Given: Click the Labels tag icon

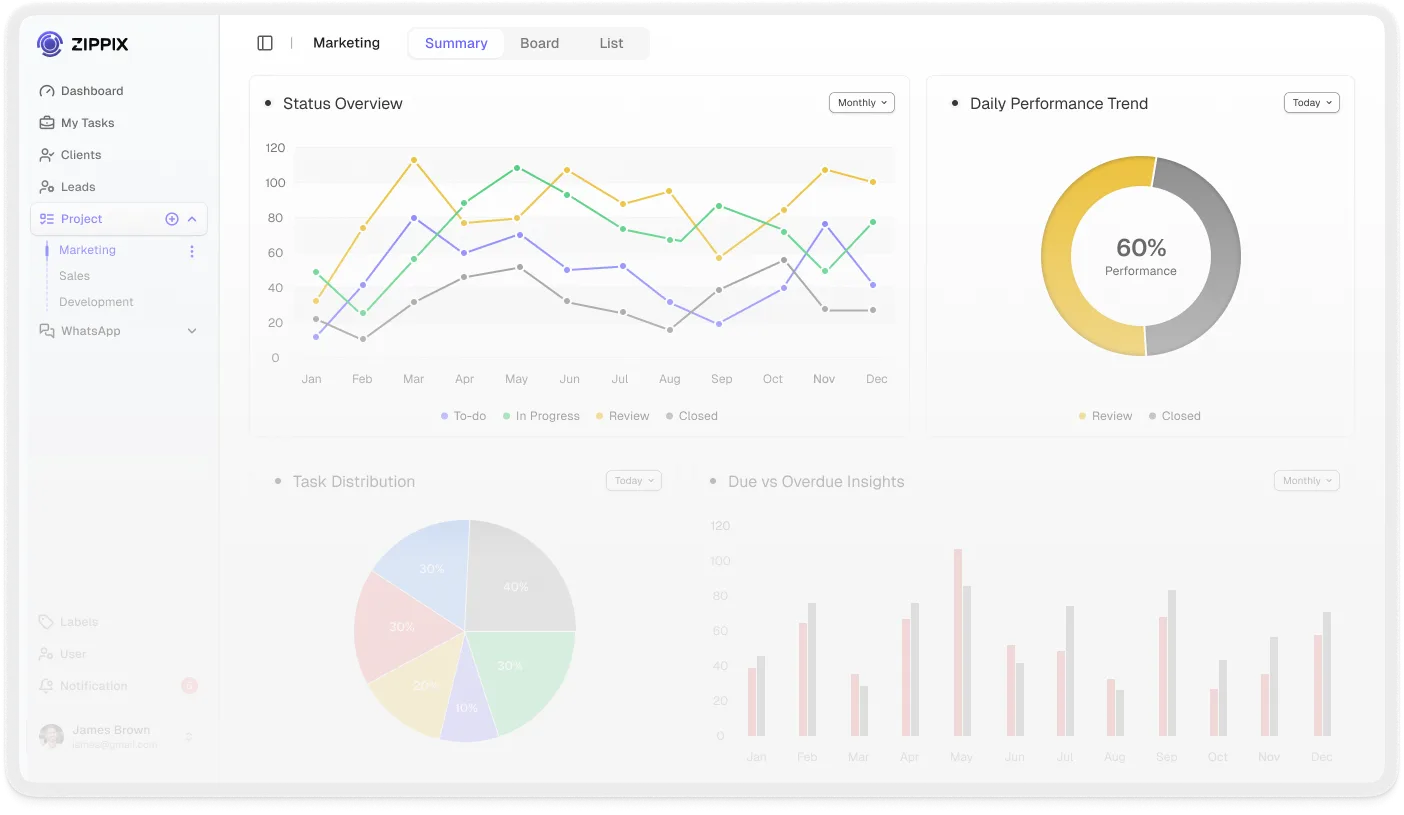Looking at the screenshot, I should [46, 621].
